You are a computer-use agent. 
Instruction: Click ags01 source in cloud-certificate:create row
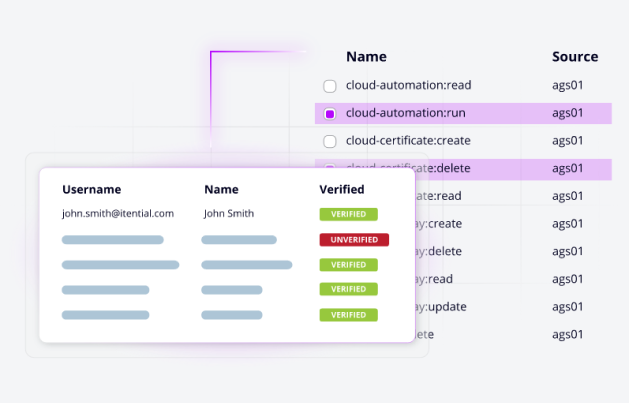click(x=567, y=141)
